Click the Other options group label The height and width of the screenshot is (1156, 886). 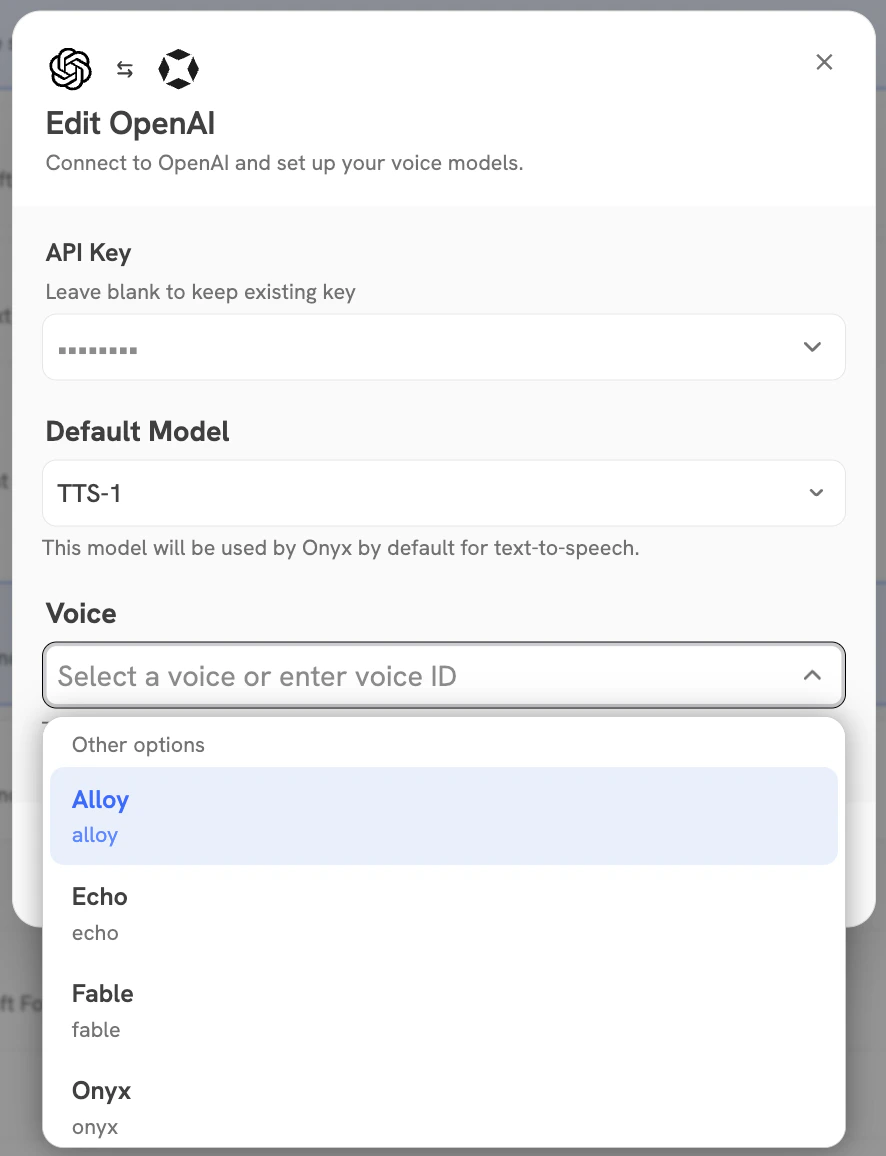pos(138,744)
